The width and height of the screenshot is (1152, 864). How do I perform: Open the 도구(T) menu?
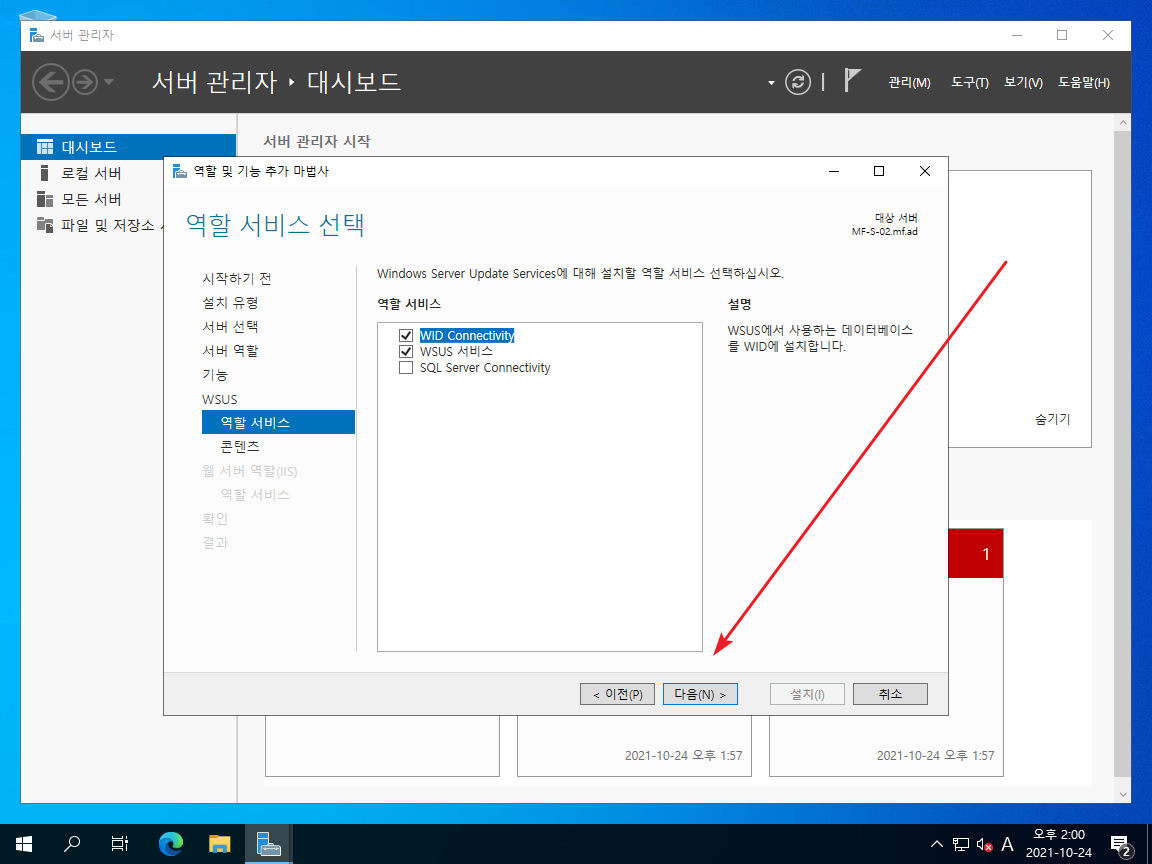tap(969, 82)
